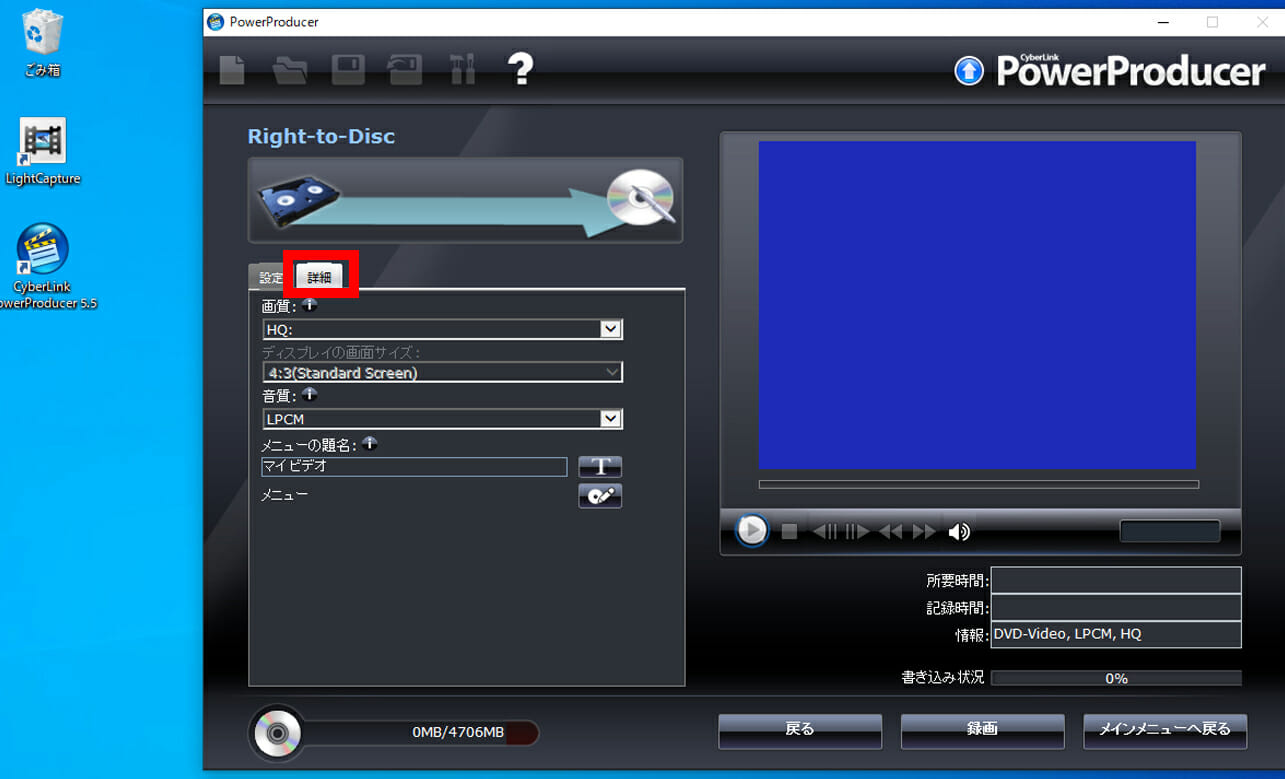Step back one frame
This screenshot has width=1285, height=779.
825,531
